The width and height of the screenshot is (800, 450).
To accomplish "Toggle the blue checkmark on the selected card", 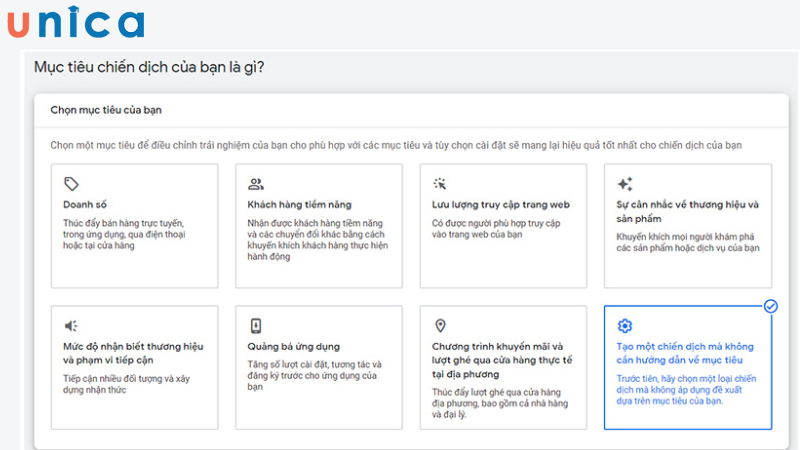I will pos(770,306).
